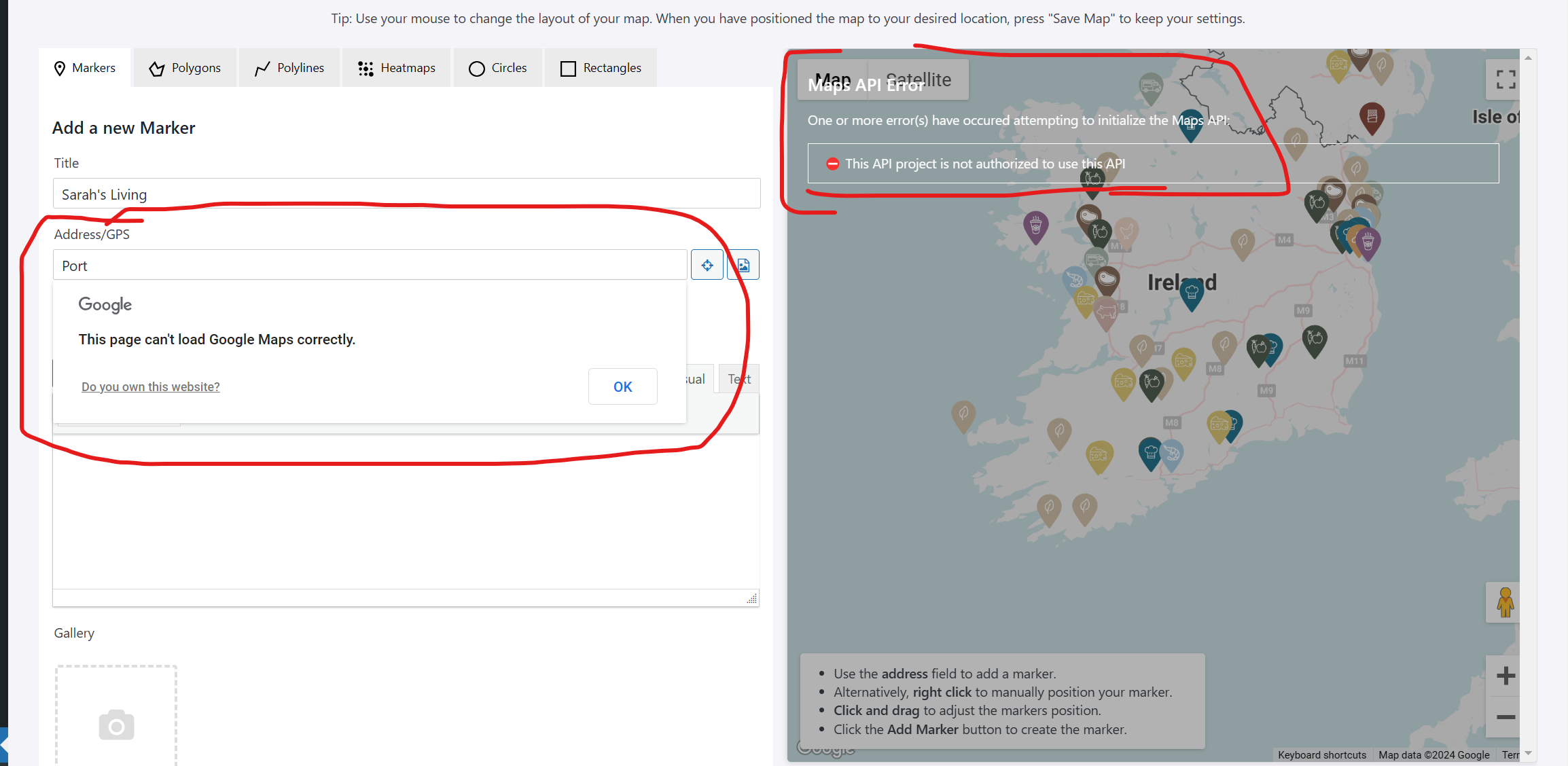Viewport: 1568px width, 766px height.
Task: Click the crosshair locate icon beside the address
Action: [707, 265]
